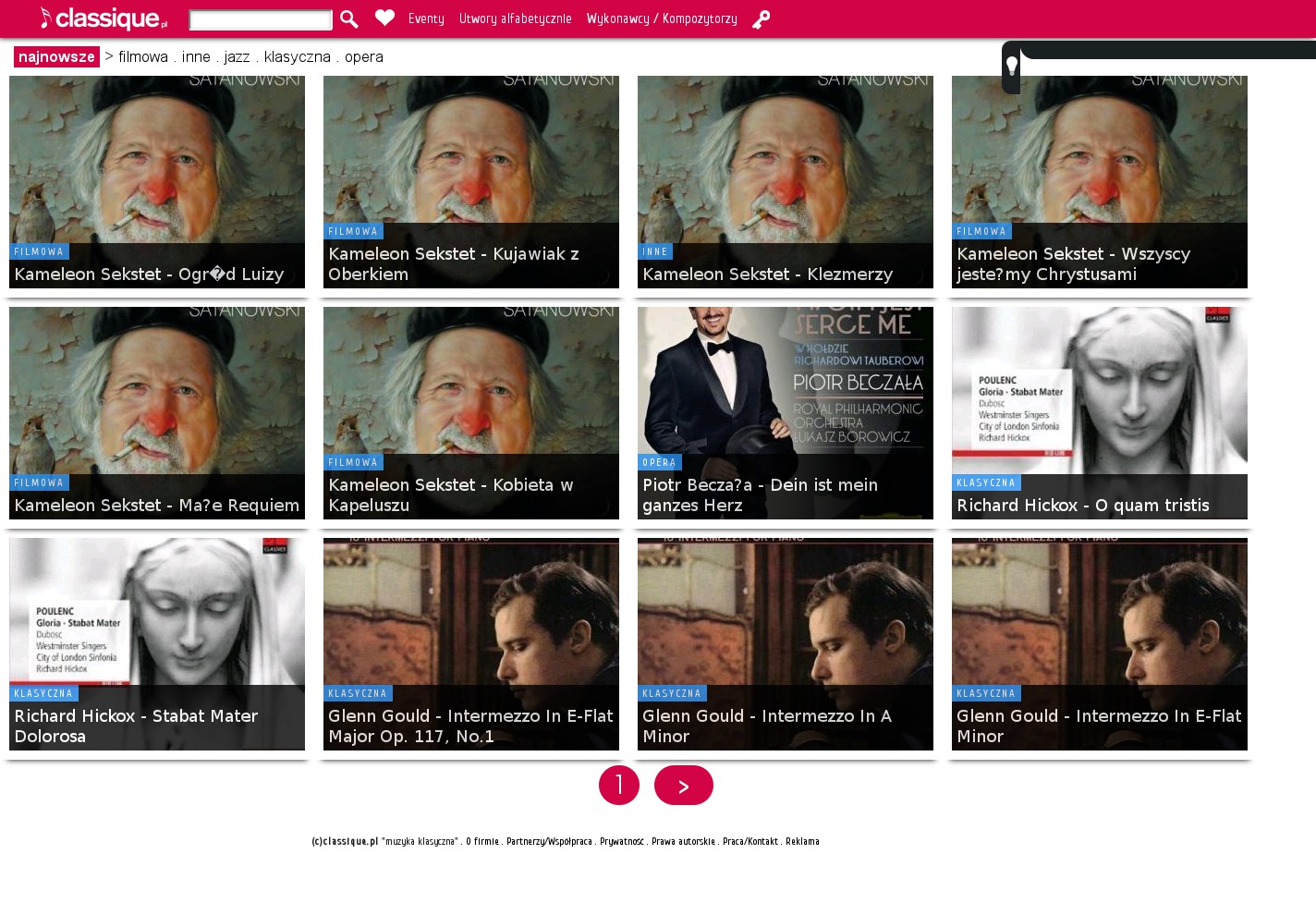
Task: Go to next page with arrow button
Action: 683,786
